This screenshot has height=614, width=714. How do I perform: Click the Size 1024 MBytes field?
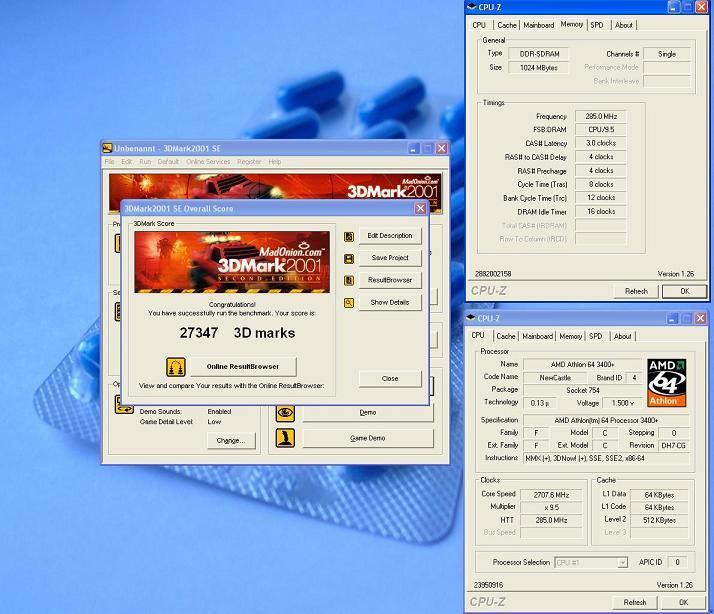539,68
